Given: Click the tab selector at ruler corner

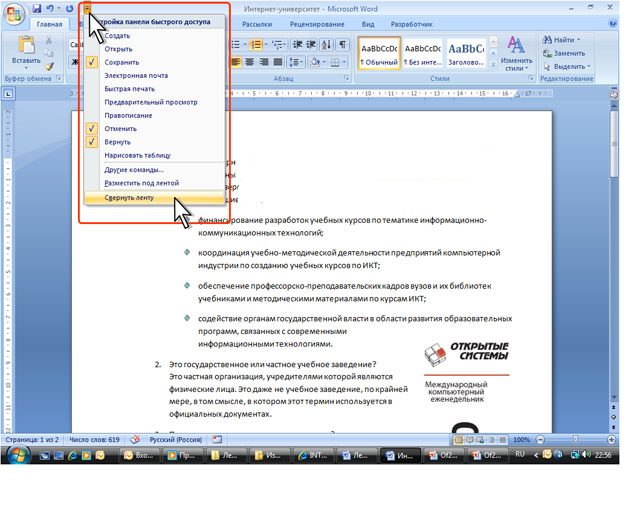Looking at the screenshot, I should [x=8, y=94].
